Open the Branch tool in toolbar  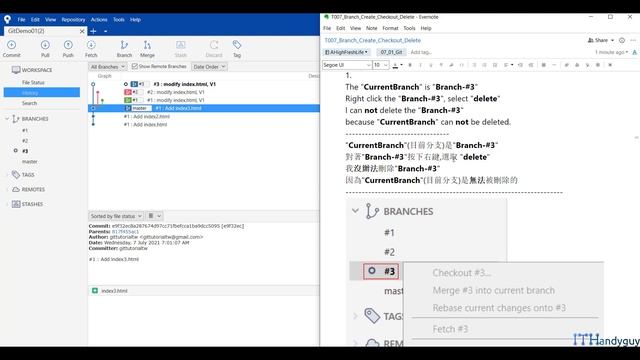[x=124, y=49]
